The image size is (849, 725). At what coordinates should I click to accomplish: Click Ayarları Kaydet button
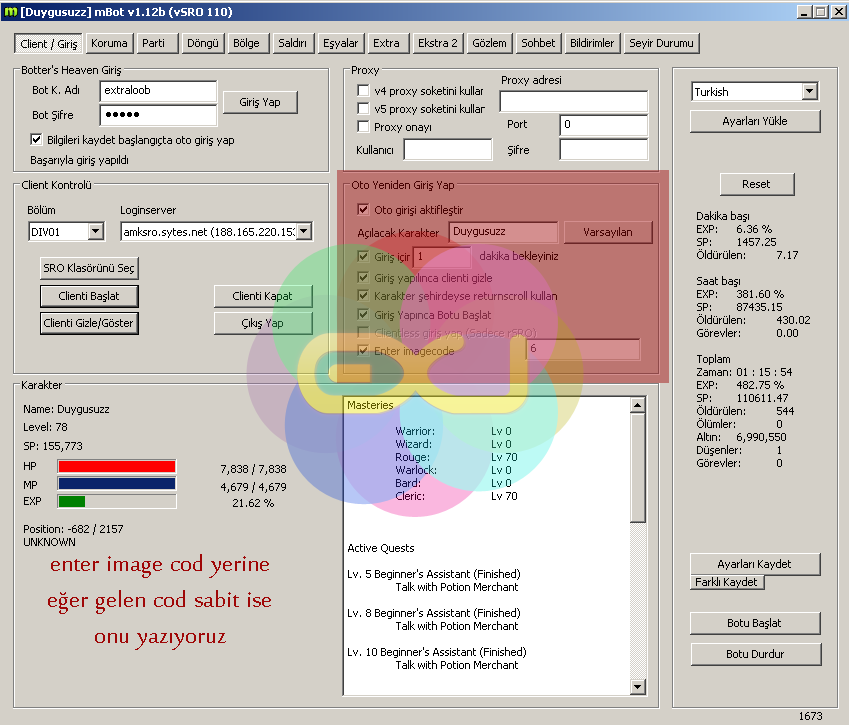755,564
